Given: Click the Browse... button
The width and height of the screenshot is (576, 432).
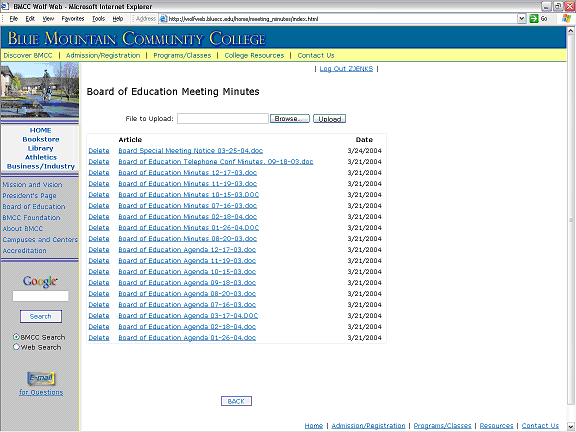Looking at the screenshot, I should [x=290, y=119].
